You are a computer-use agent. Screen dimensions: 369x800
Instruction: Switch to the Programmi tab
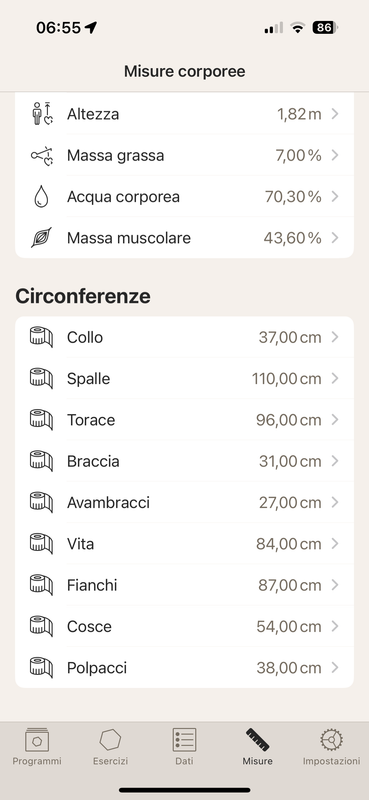tap(37, 747)
